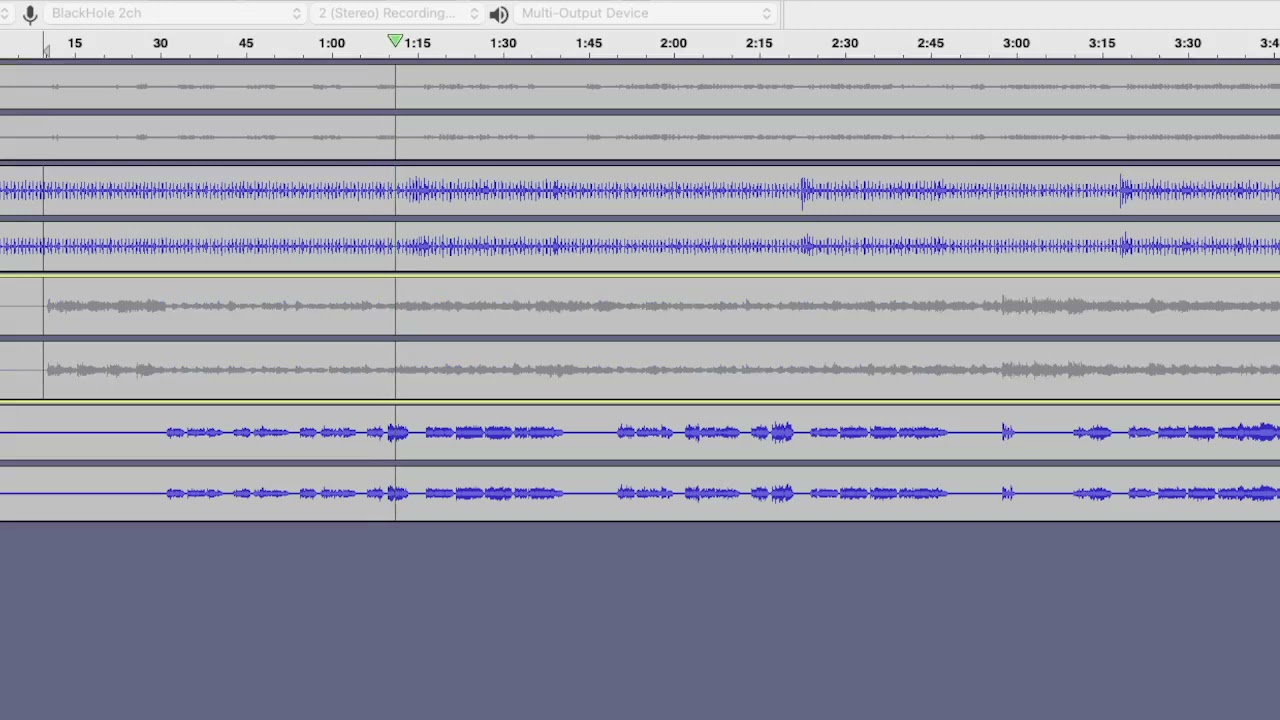Open the Multi-Output Device playback dropdown
Viewport: 1280px width, 720px height.
pos(646,13)
